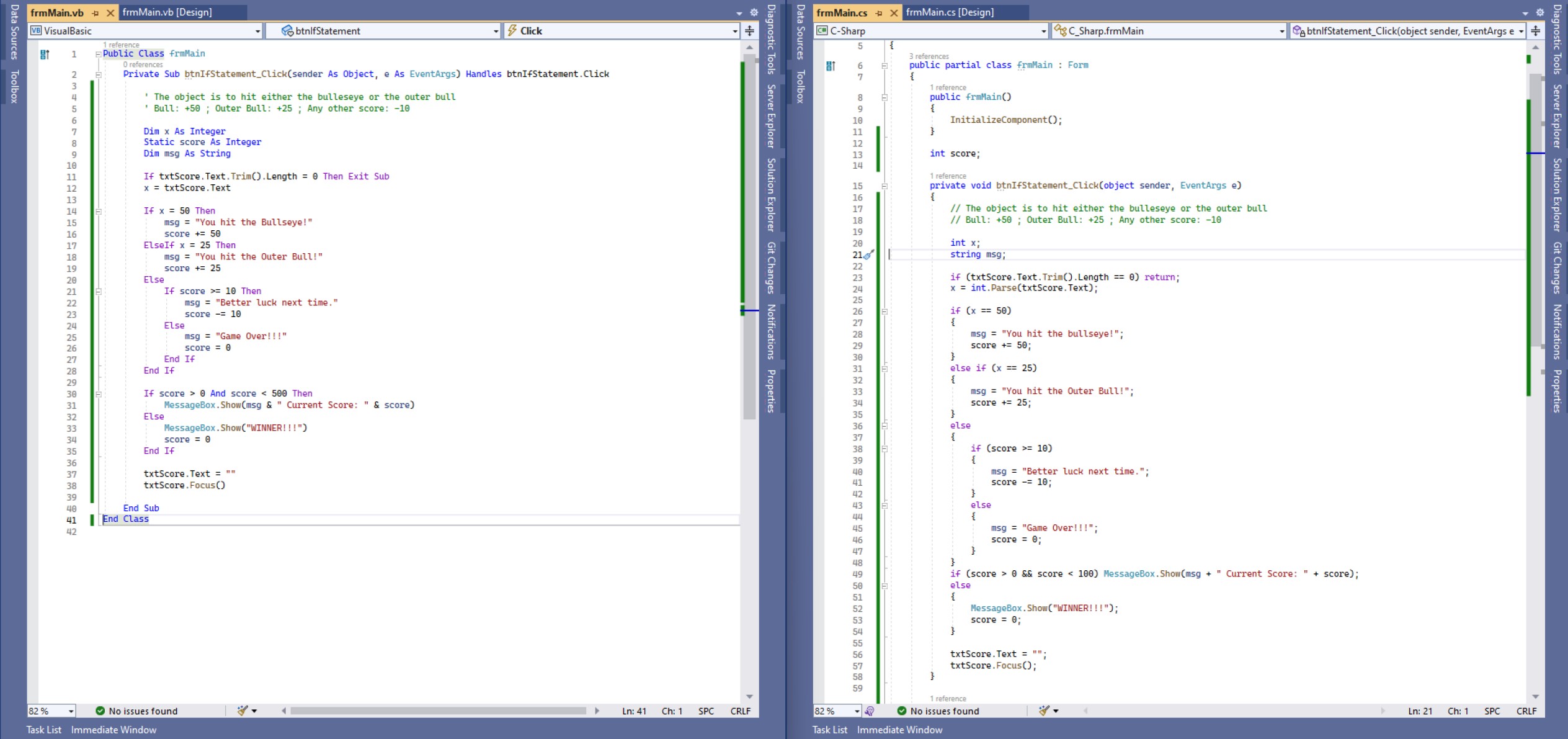
Task: Pin the frmMain.vb tab
Action: 96,12
